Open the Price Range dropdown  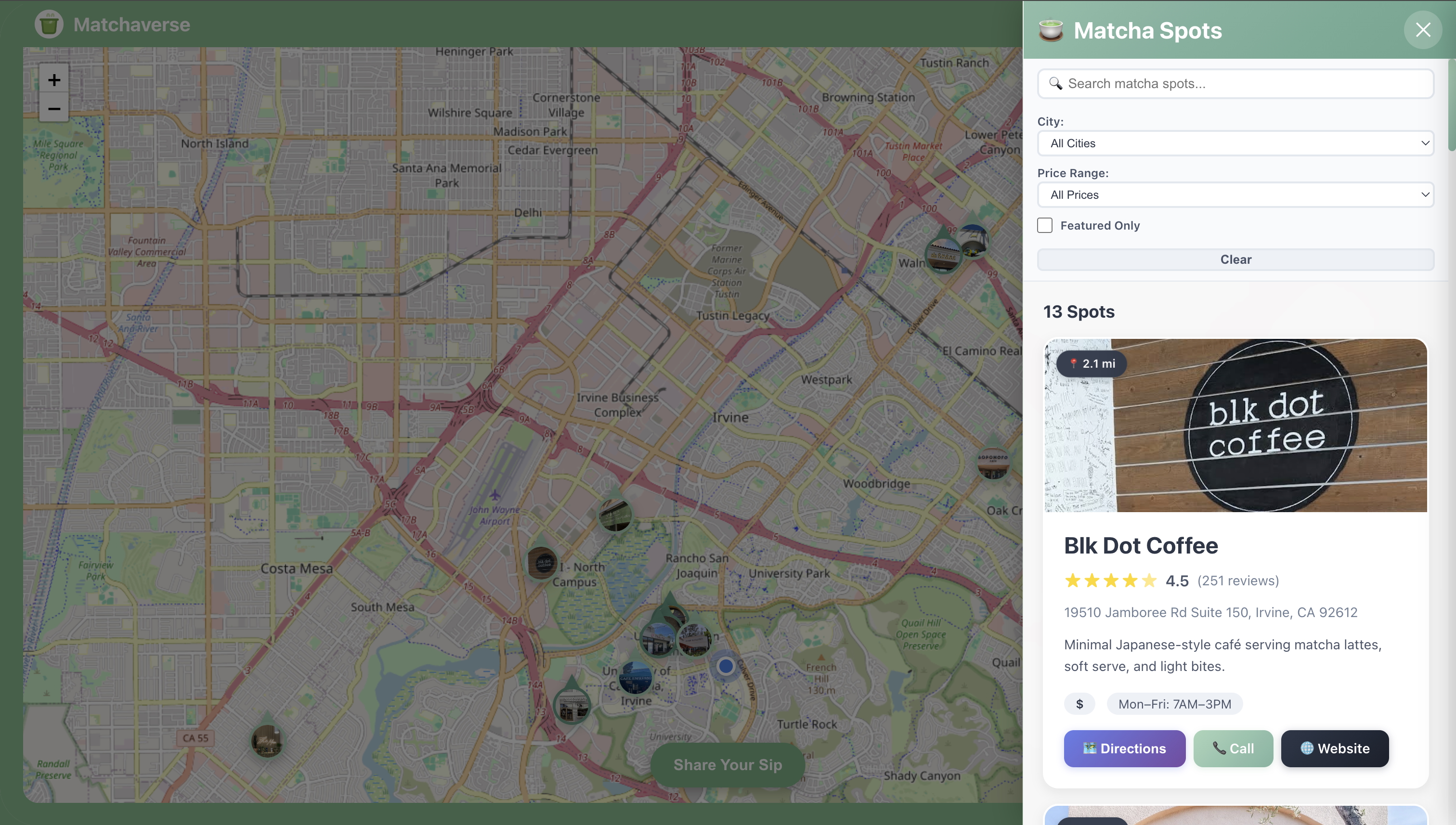1235,195
